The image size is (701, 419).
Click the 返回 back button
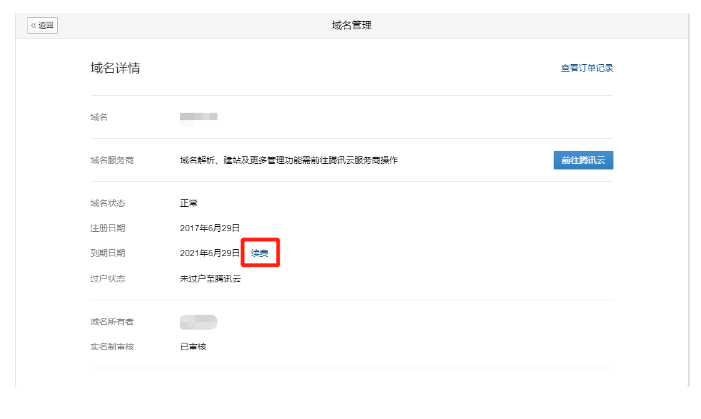coord(43,25)
